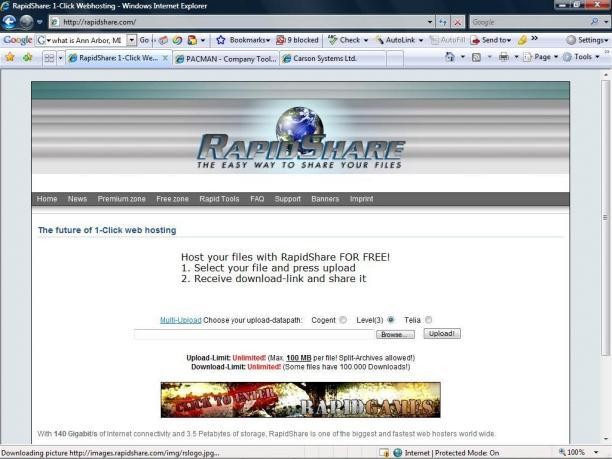
Task: Click the address bar with rapidshare.com URL
Action: [x=238, y=22]
